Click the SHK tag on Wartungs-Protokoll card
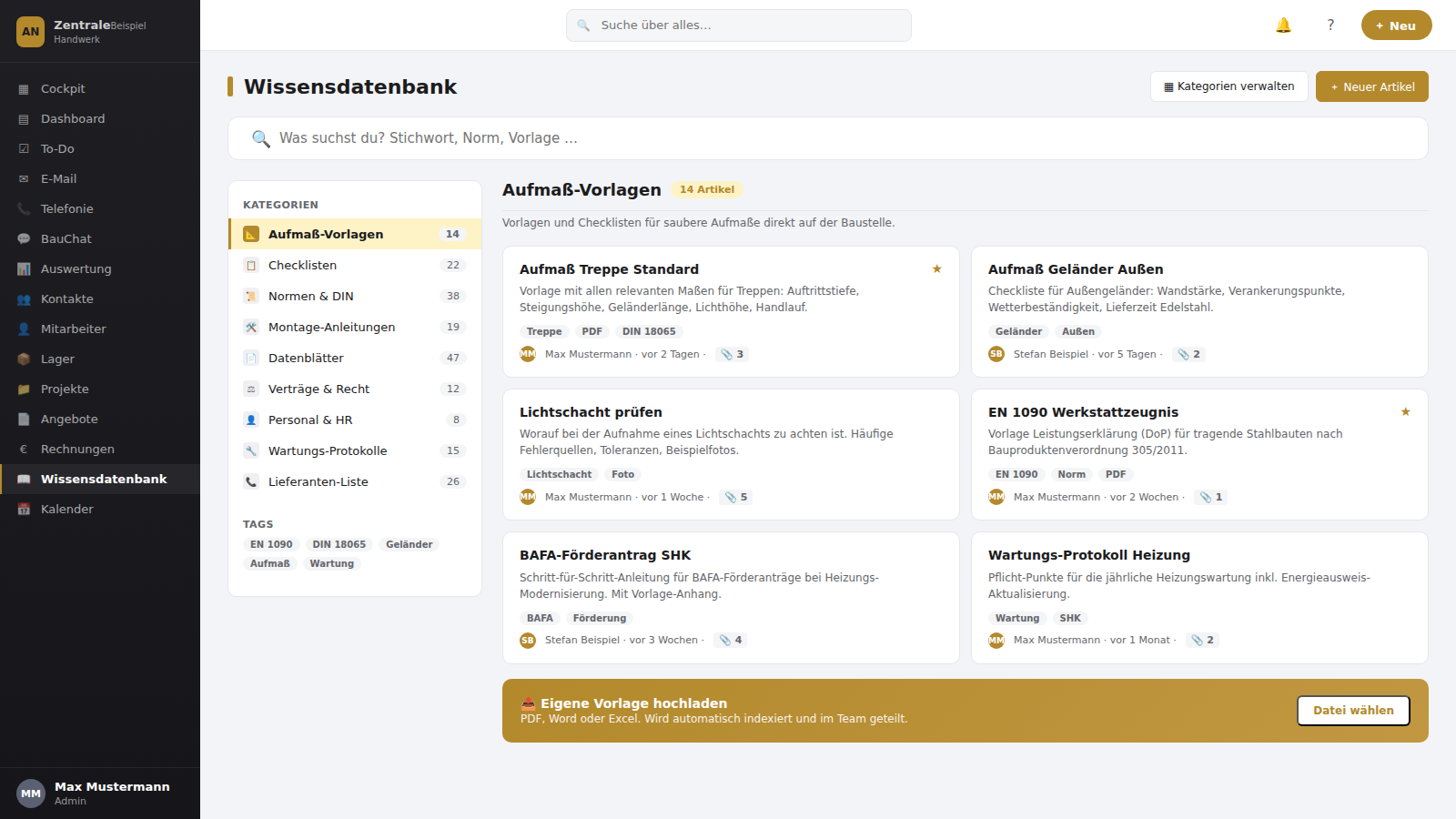 click(x=1070, y=618)
